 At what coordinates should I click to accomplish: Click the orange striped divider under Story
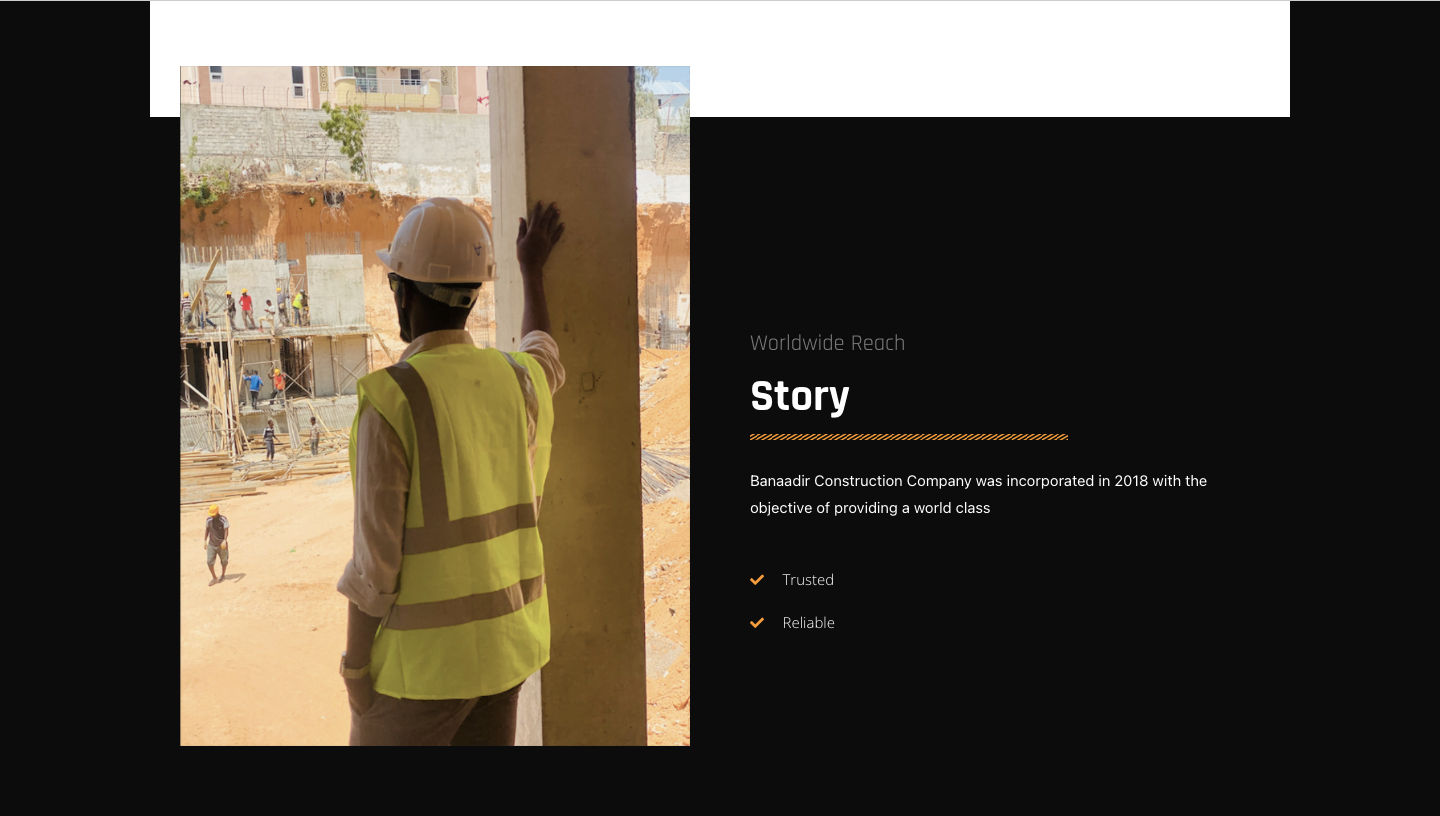pos(908,437)
